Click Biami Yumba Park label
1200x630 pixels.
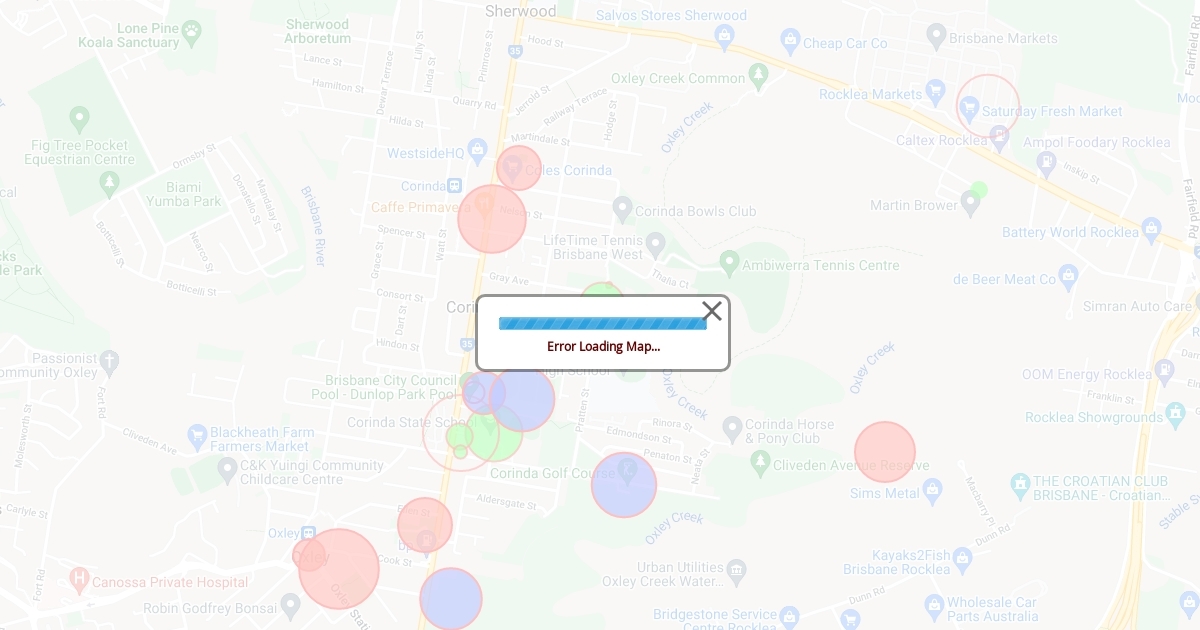click(184, 194)
